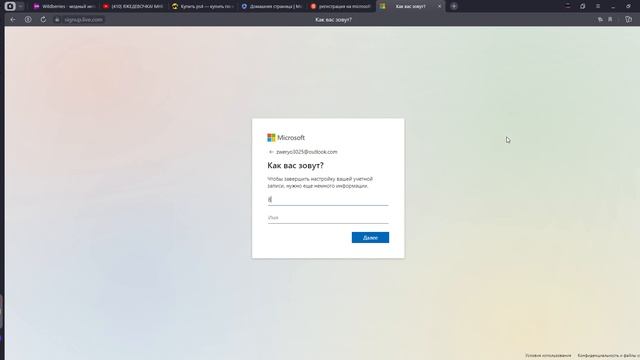Click the browser back arrow
The width and height of the screenshot is (640, 360).
13,20
